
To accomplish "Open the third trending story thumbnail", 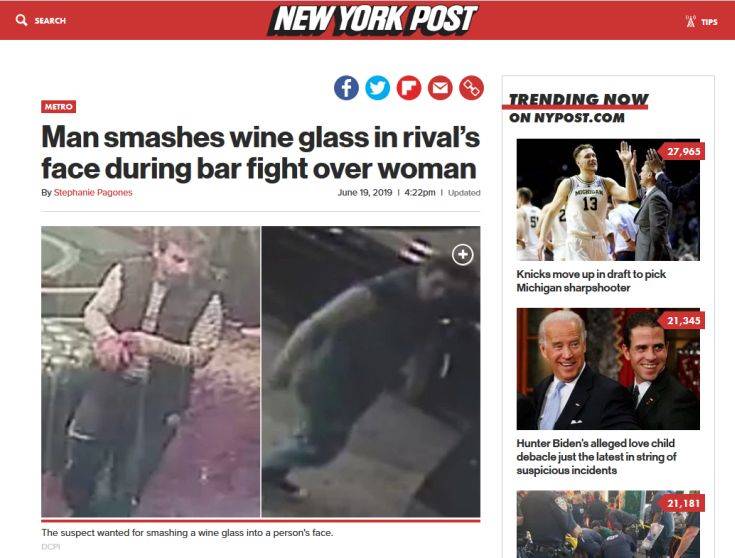I will pos(608,524).
